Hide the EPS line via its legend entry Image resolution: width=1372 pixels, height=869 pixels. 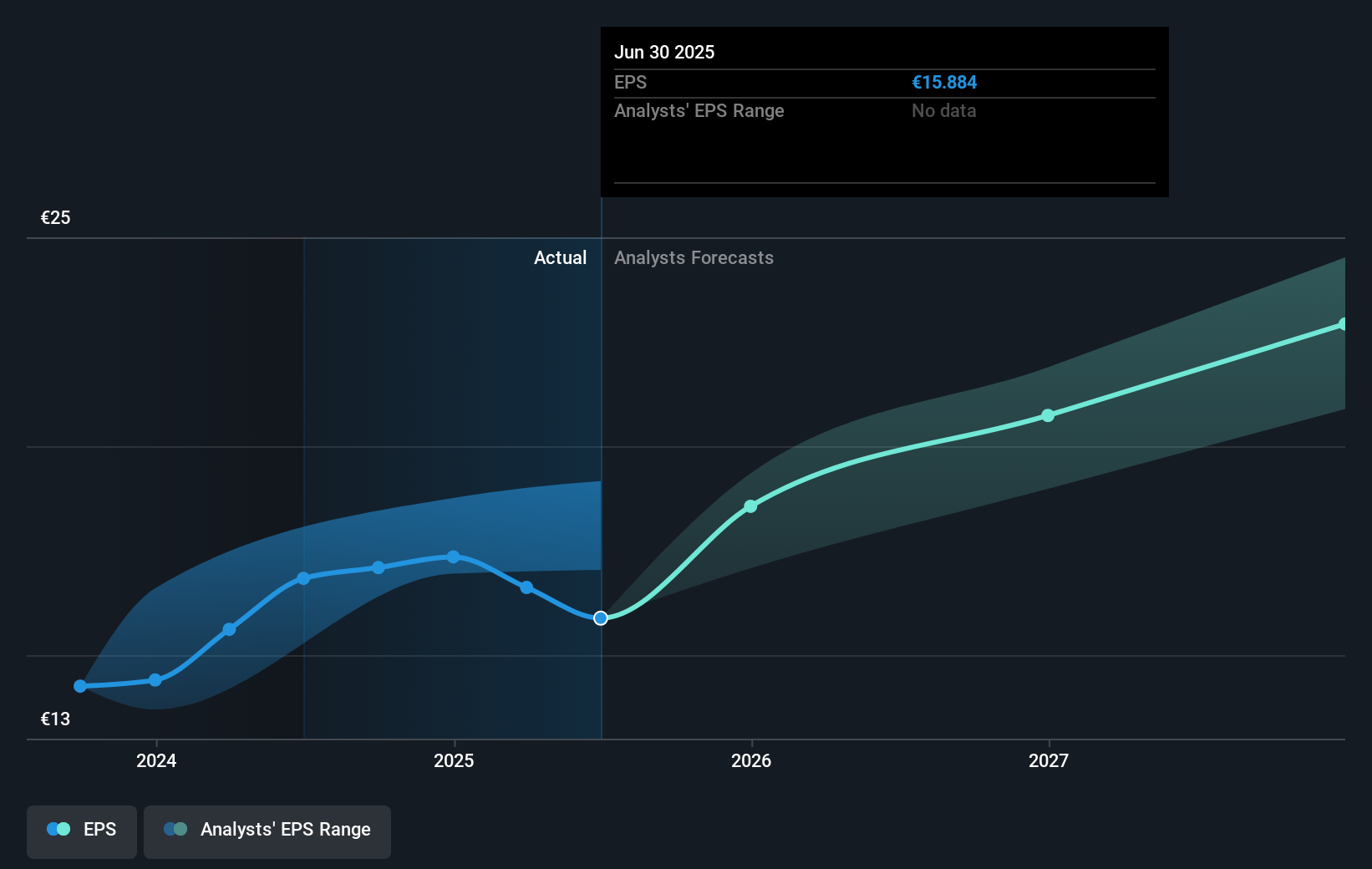point(81,830)
